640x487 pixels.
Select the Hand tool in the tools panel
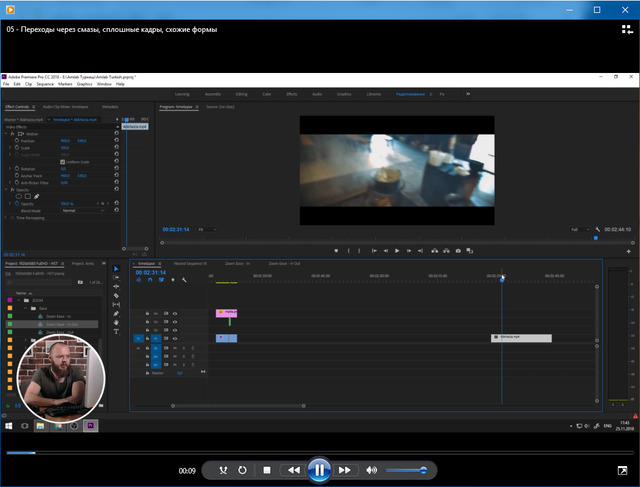[116, 323]
